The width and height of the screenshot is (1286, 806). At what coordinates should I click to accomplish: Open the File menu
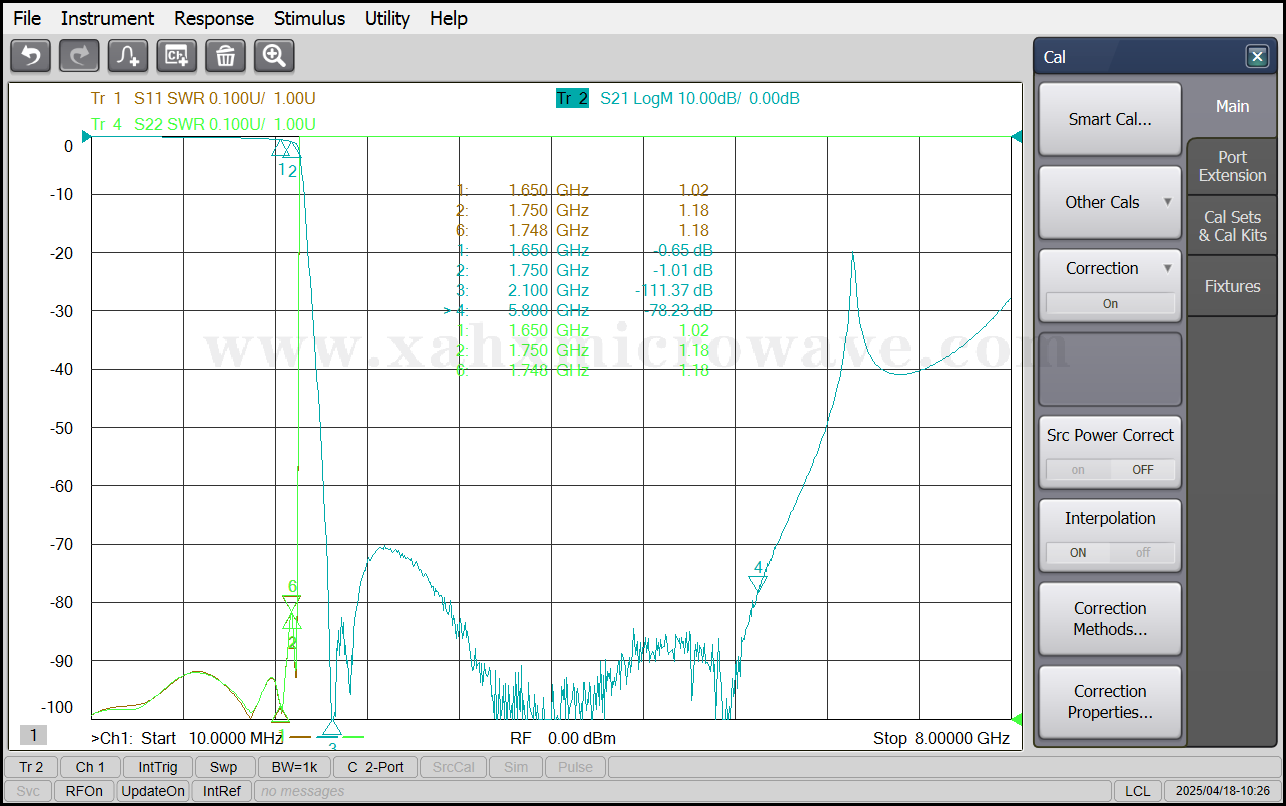click(x=27, y=18)
